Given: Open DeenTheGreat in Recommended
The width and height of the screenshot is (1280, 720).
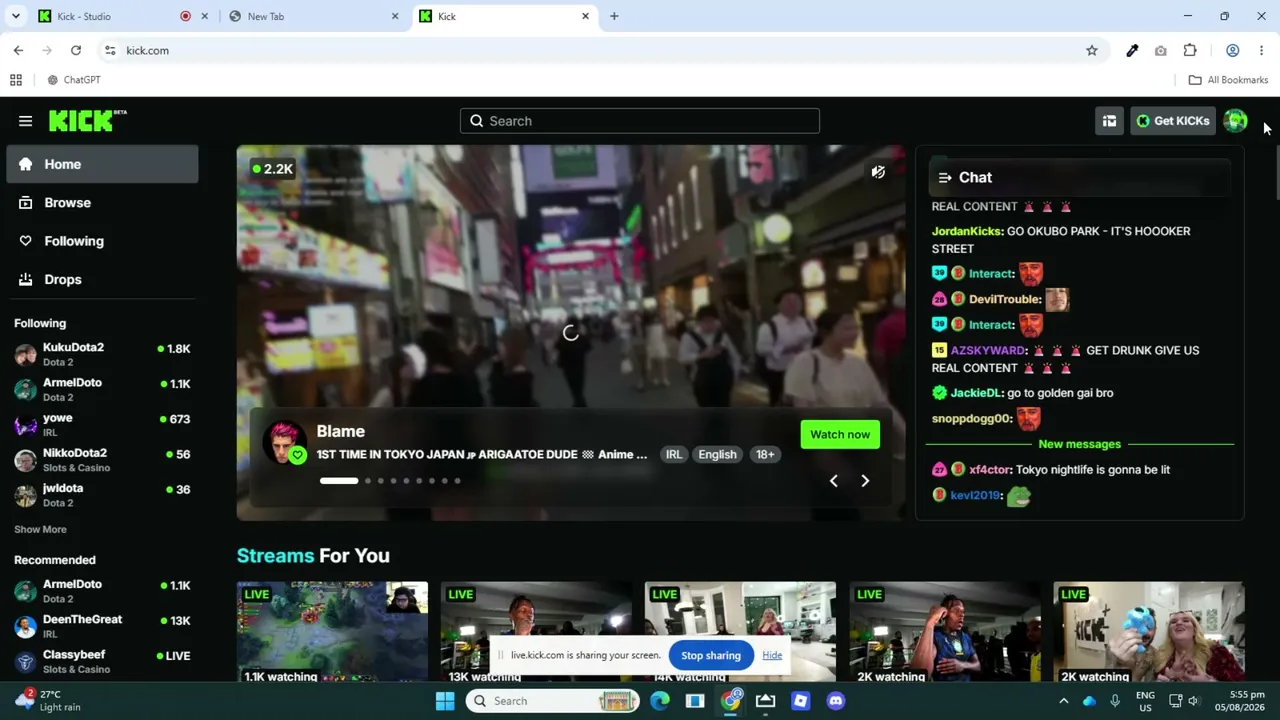Looking at the screenshot, I should (x=102, y=626).
